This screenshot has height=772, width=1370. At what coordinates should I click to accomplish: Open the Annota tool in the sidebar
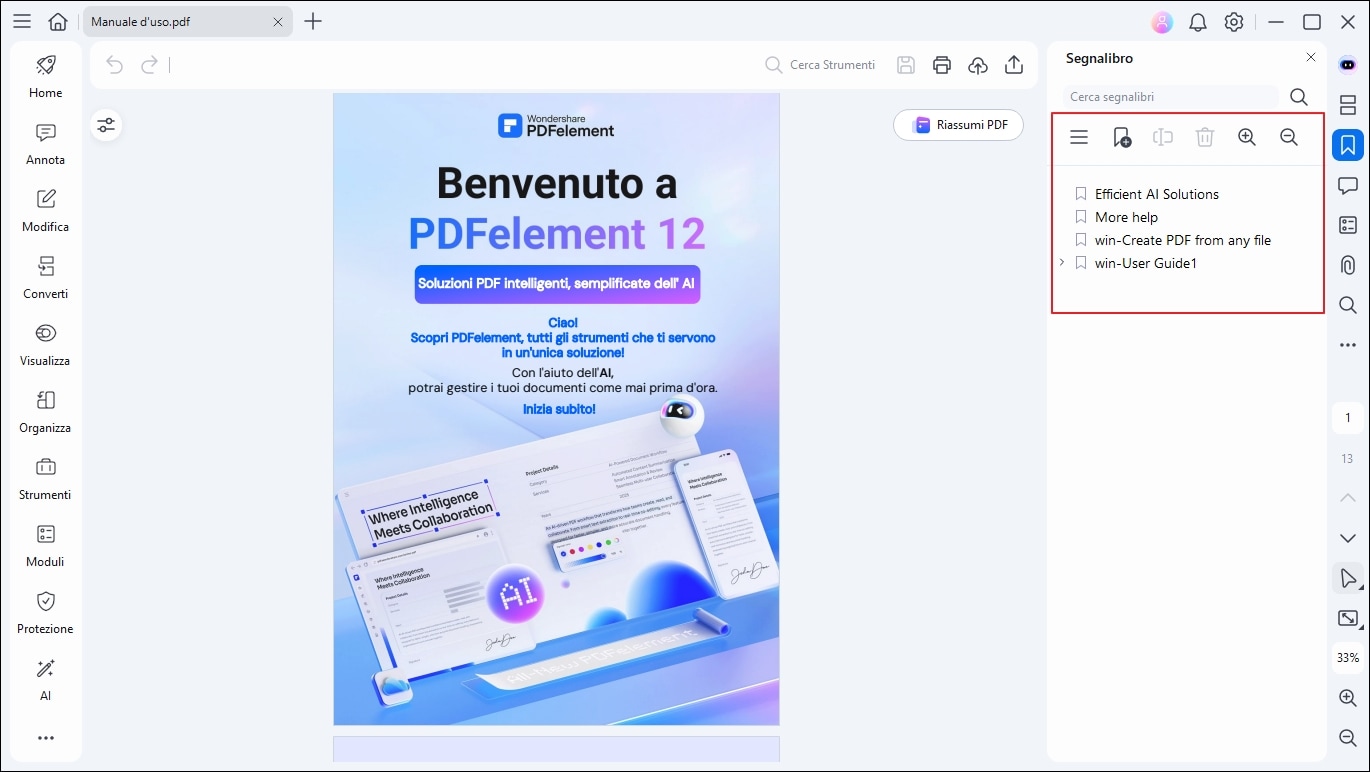45,145
